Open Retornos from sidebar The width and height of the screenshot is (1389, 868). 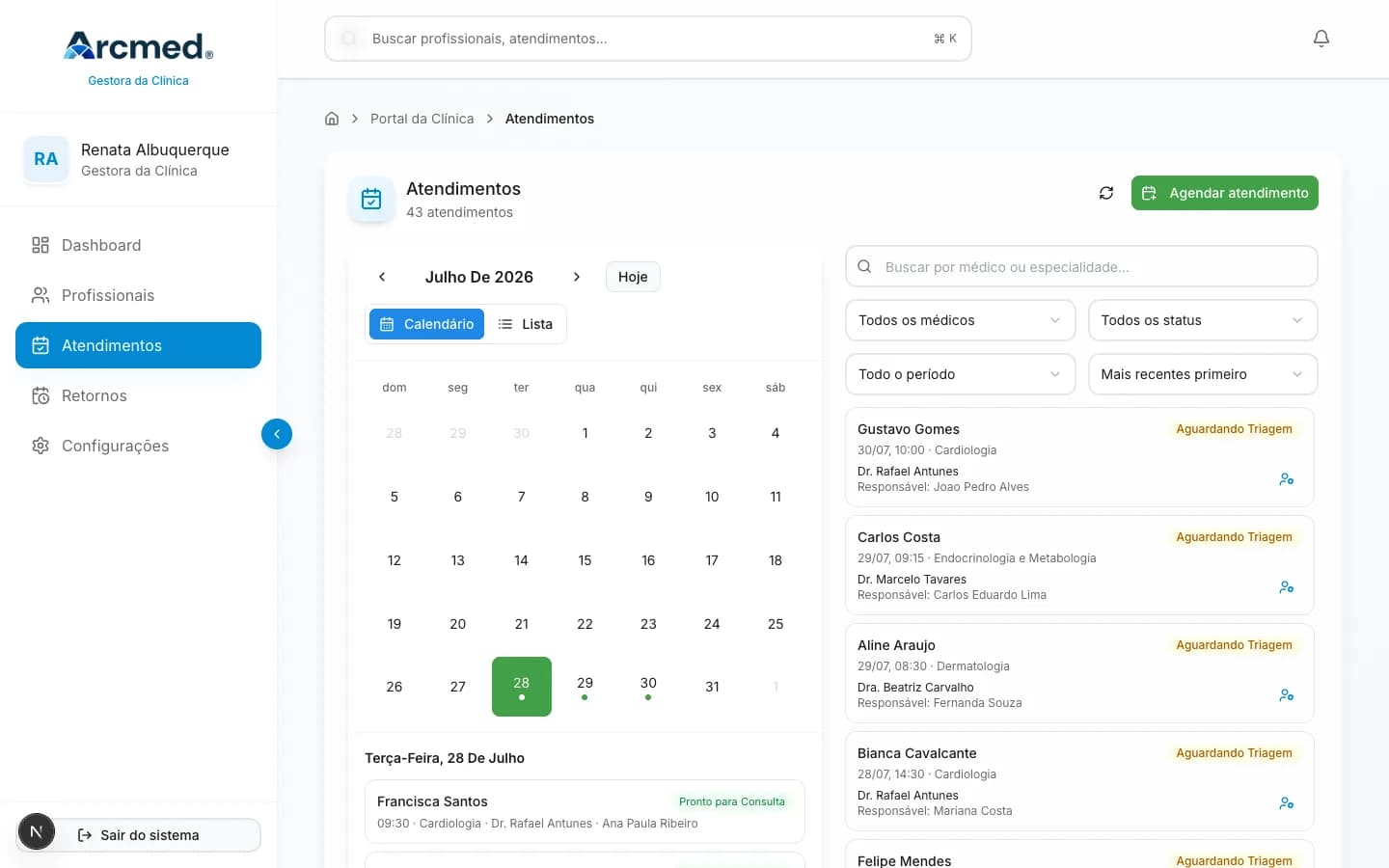click(138, 395)
